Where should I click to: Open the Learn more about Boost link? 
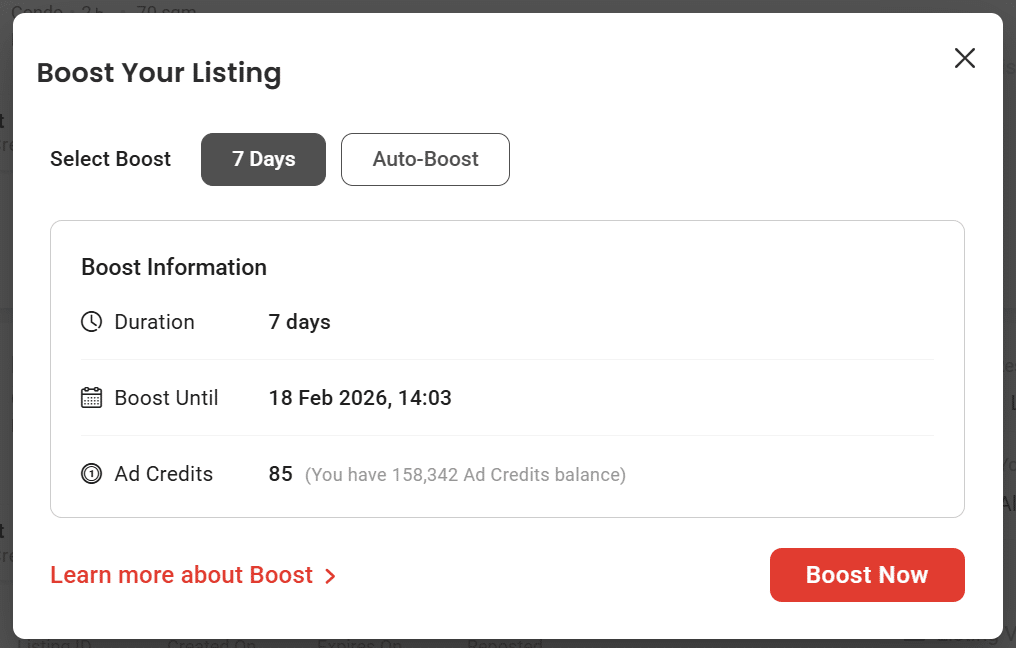click(182, 575)
